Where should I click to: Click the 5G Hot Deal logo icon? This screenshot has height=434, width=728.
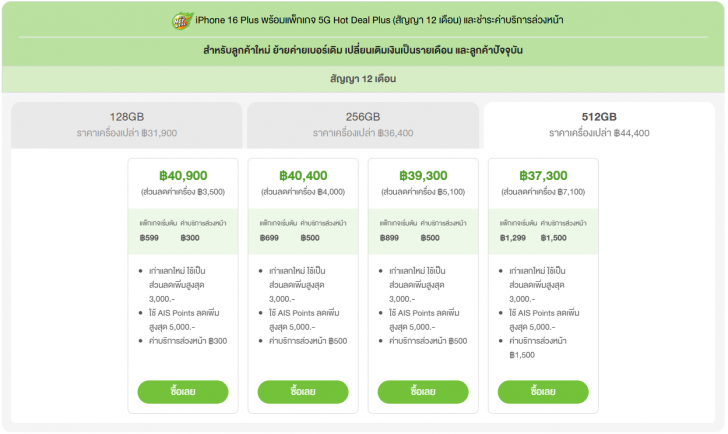[x=181, y=19]
